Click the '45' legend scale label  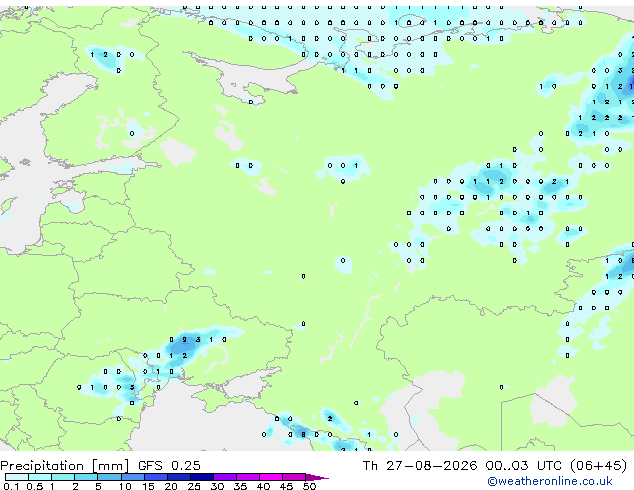click(x=286, y=486)
